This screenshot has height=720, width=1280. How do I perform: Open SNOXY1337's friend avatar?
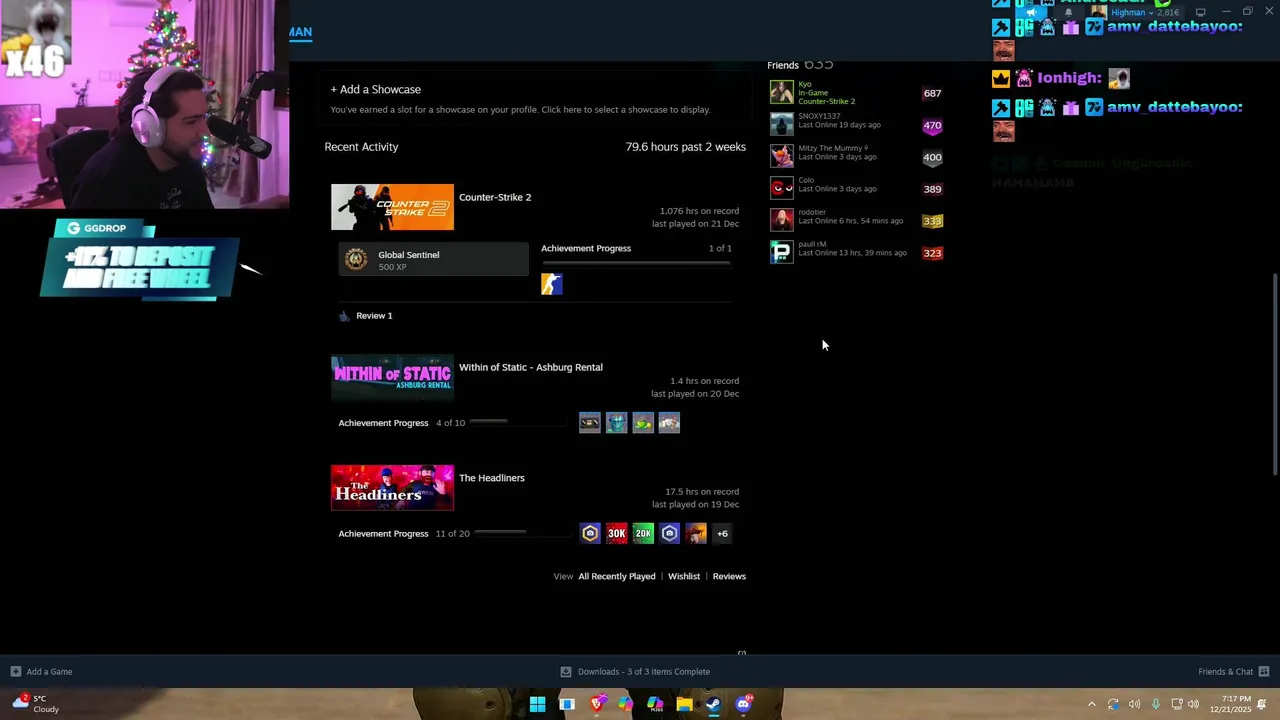pos(782,124)
